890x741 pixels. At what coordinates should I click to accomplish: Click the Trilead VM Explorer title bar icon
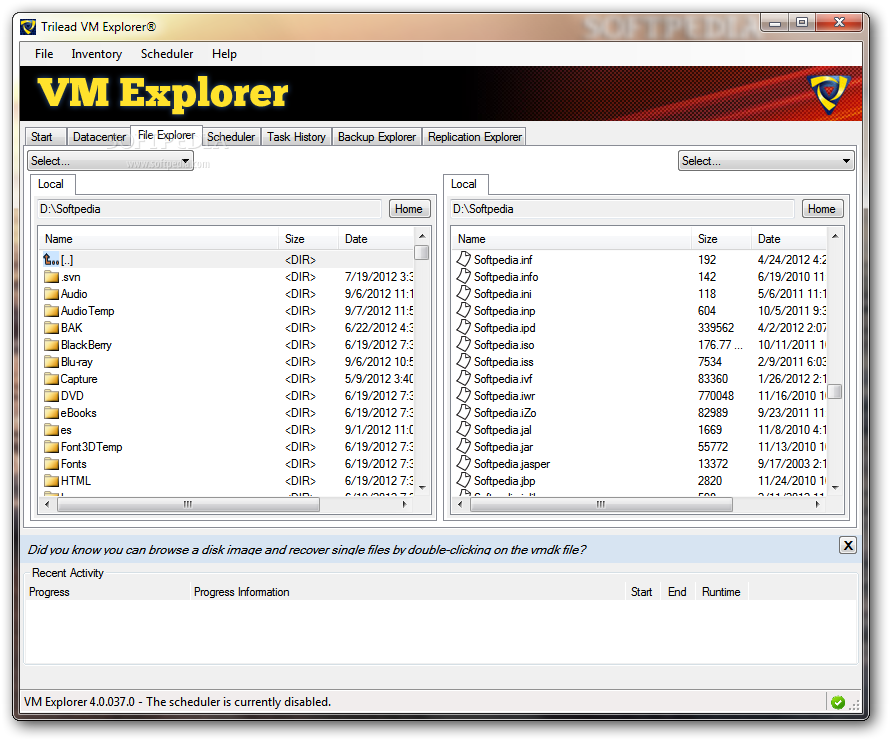pyautogui.click(x=28, y=27)
